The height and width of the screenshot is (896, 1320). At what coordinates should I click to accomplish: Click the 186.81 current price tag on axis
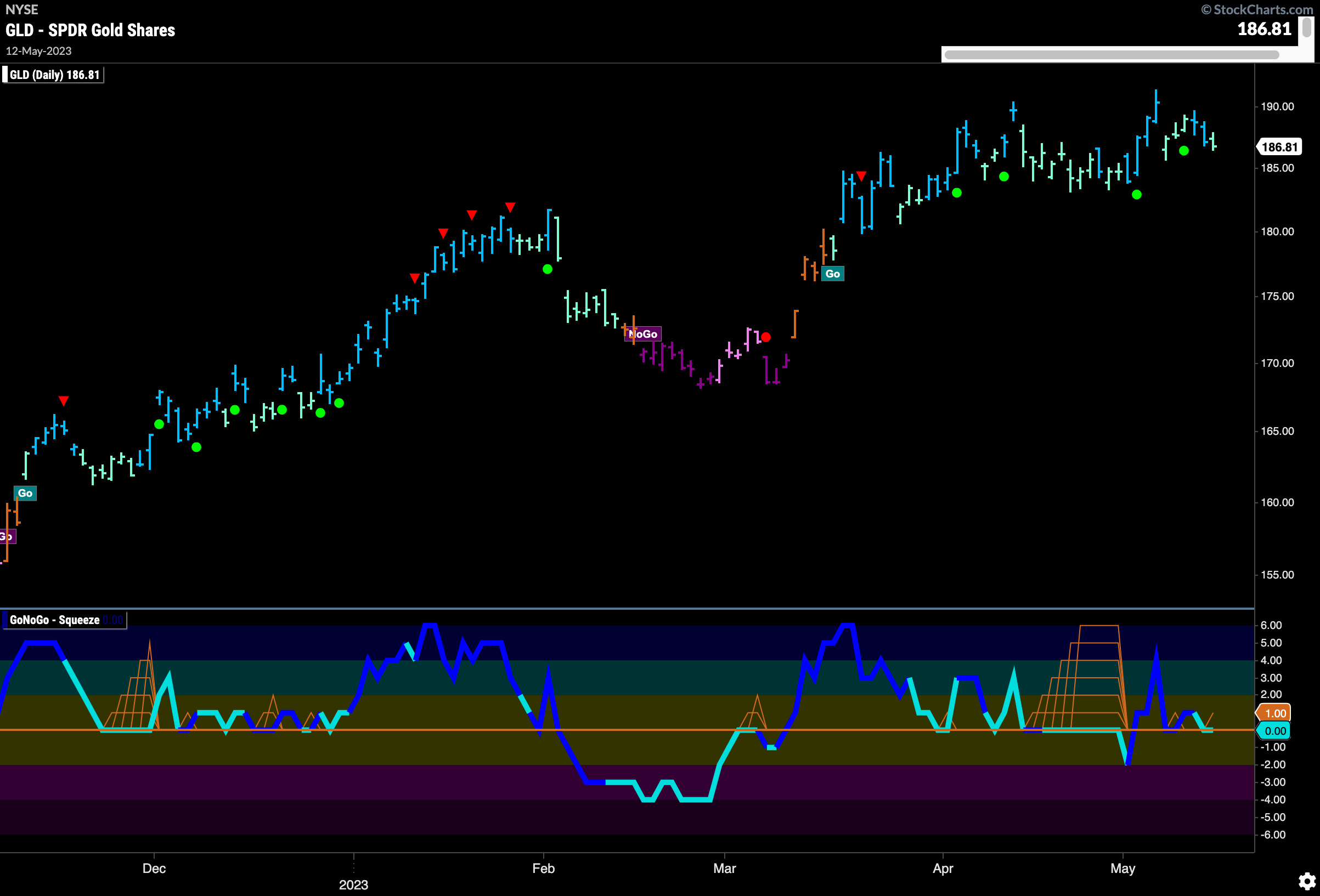click(x=1278, y=147)
